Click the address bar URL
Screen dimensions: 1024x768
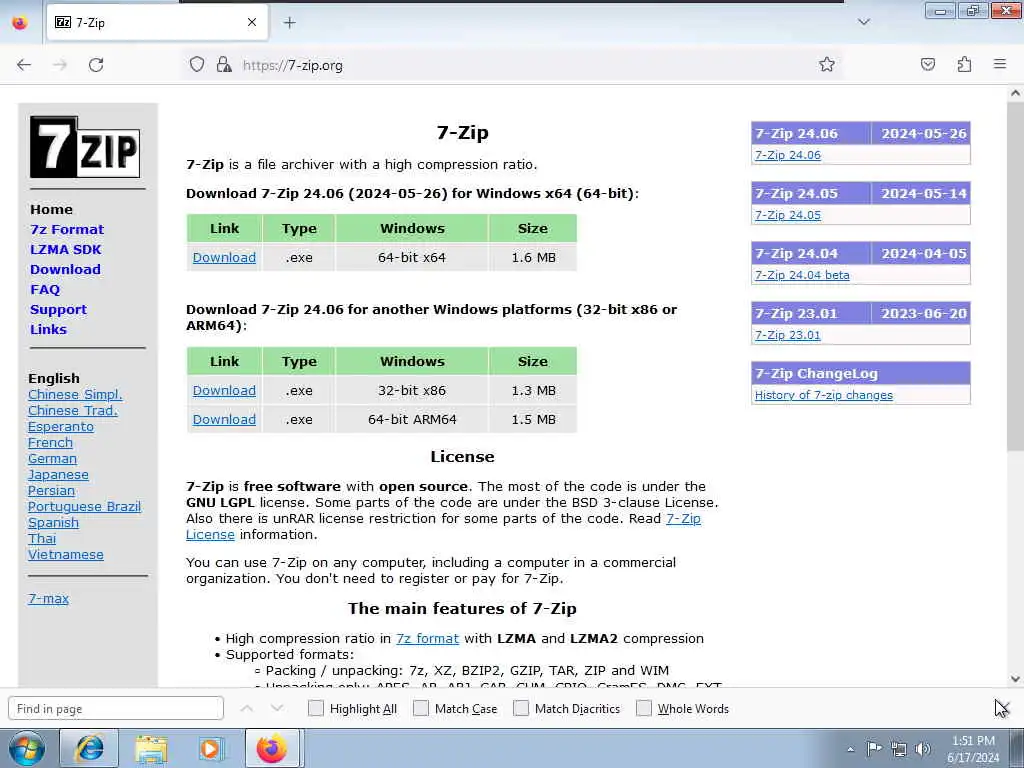[293, 65]
